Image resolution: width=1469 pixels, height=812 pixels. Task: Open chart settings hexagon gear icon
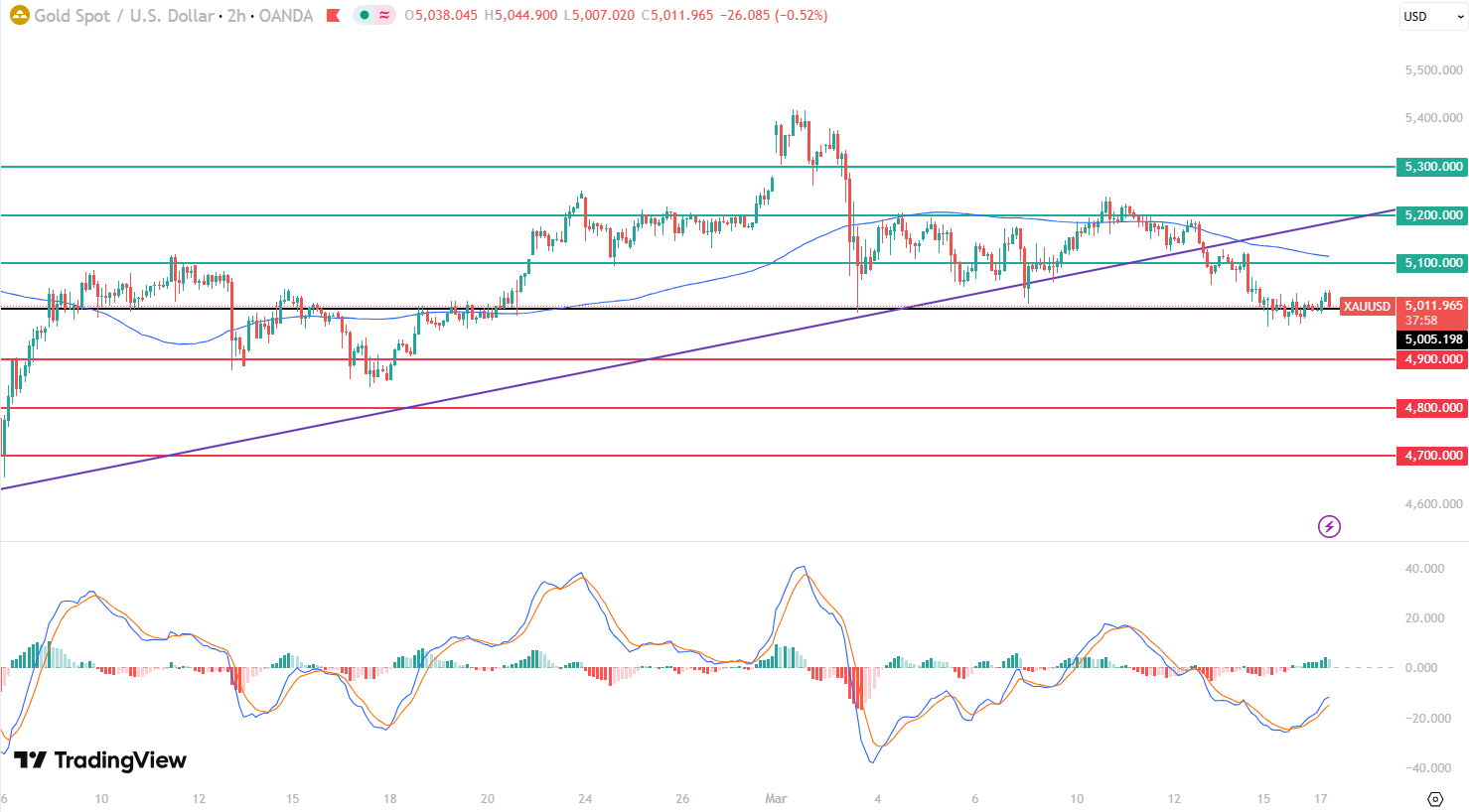pos(1434,799)
